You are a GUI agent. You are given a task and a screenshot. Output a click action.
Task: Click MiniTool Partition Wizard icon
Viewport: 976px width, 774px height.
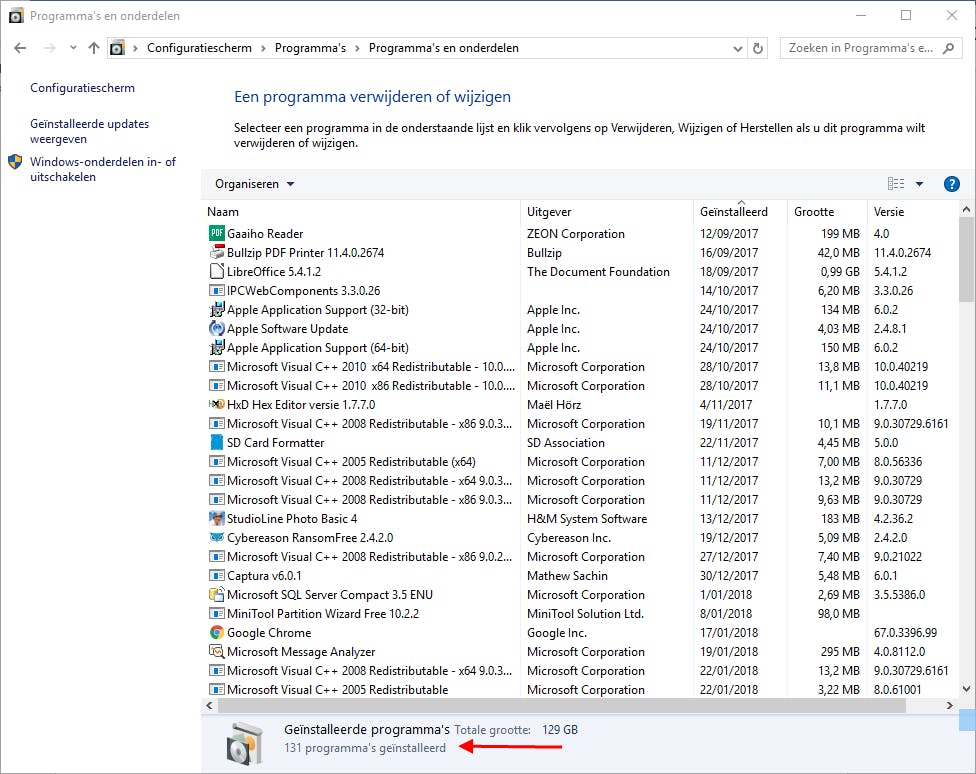click(216, 613)
